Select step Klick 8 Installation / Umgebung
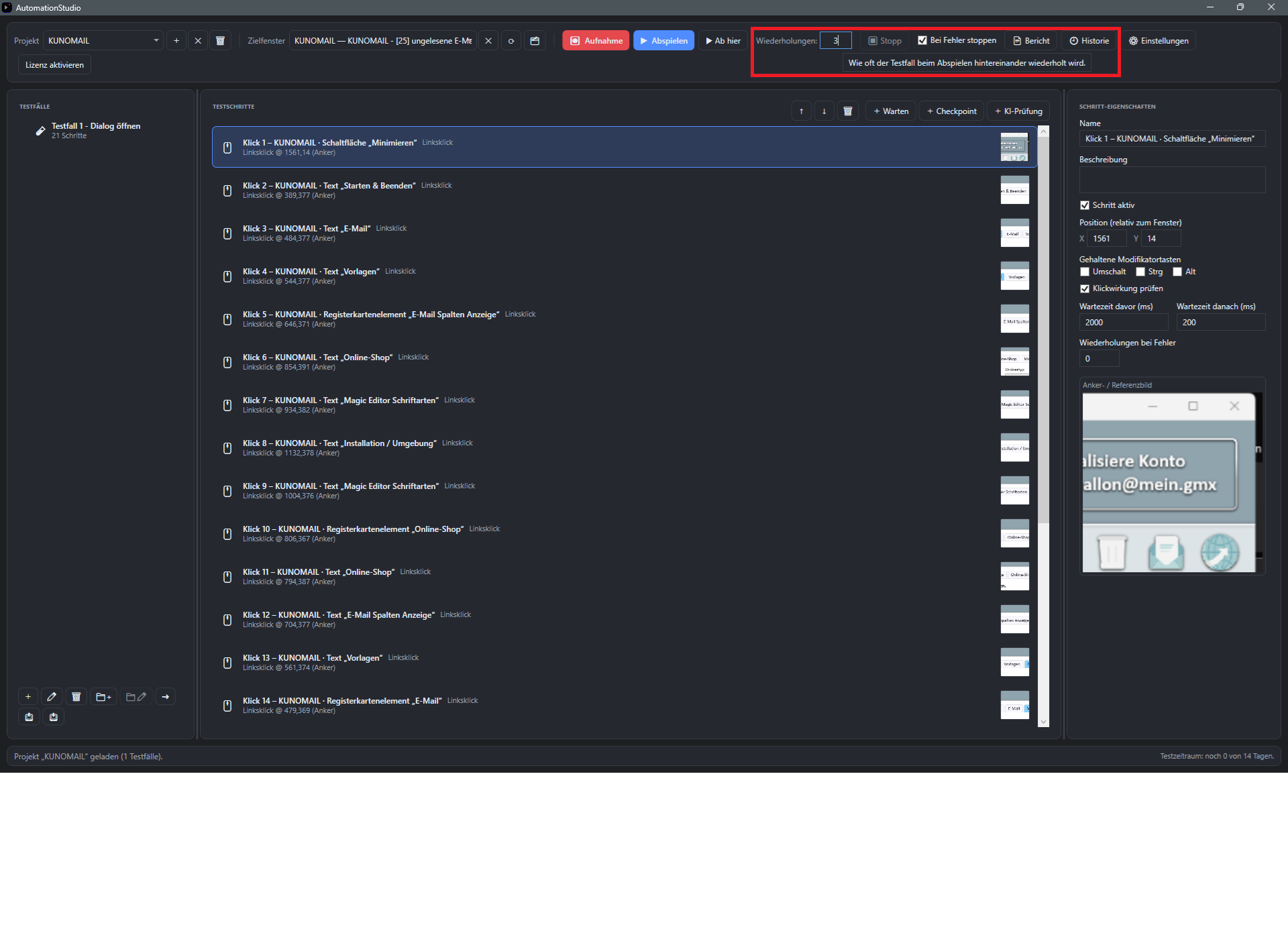Screen dimensions: 1288x927 pyautogui.click(x=624, y=447)
